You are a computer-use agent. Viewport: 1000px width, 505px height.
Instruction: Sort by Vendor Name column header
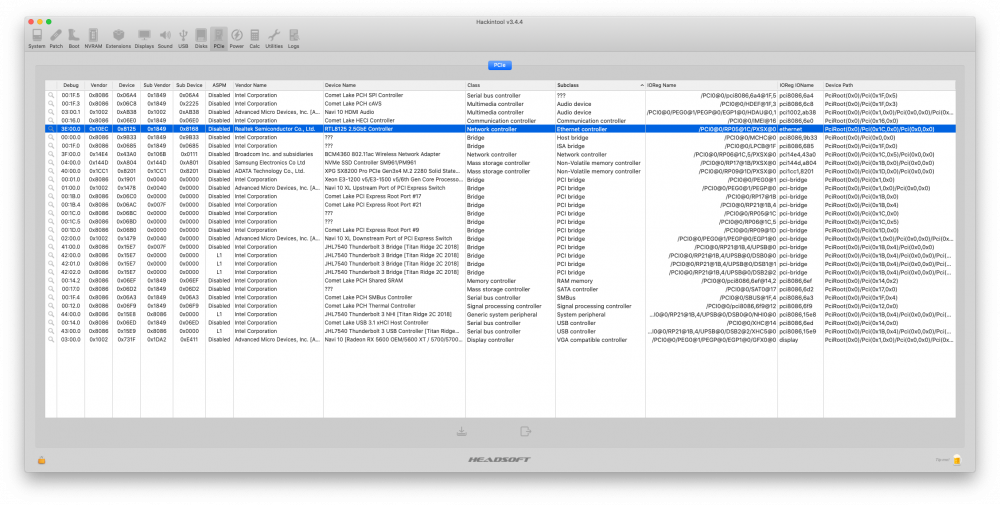click(277, 85)
